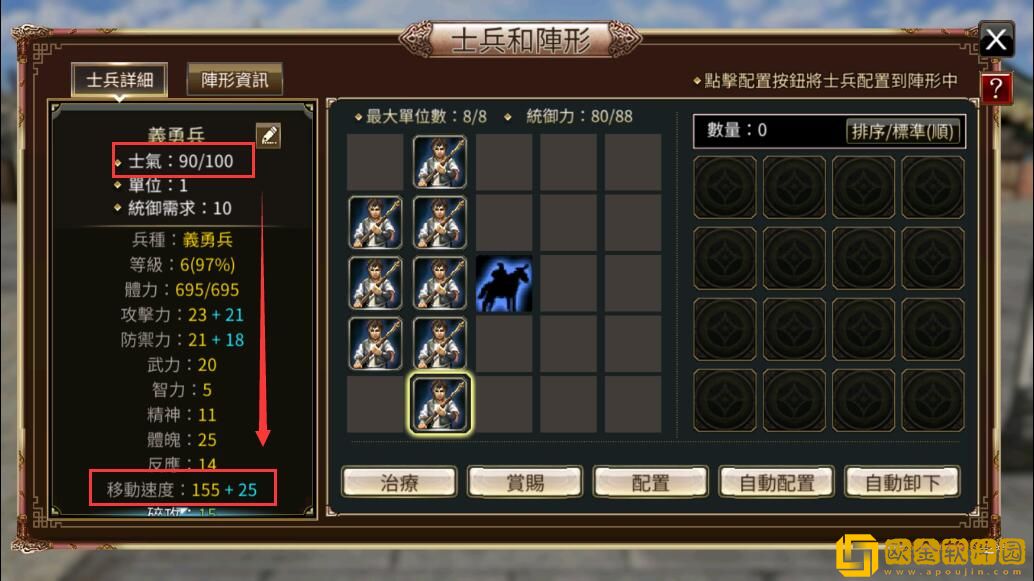Image resolution: width=1034 pixels, height=581 pixels.
Task: Click the 自動配置 auto-deploy button
Action: (x=776, y=483)
